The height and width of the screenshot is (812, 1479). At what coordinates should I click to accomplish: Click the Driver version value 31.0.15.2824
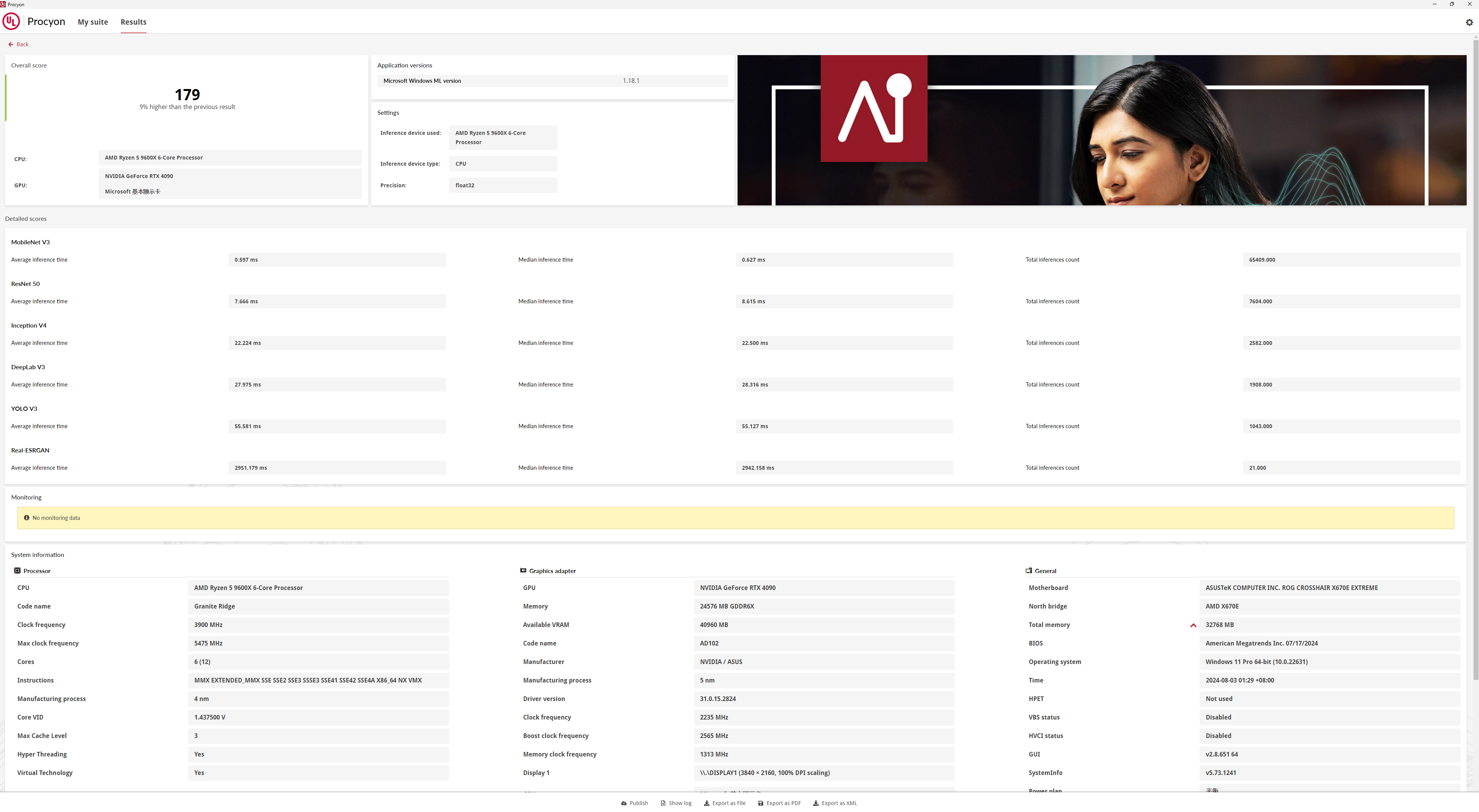824,699
